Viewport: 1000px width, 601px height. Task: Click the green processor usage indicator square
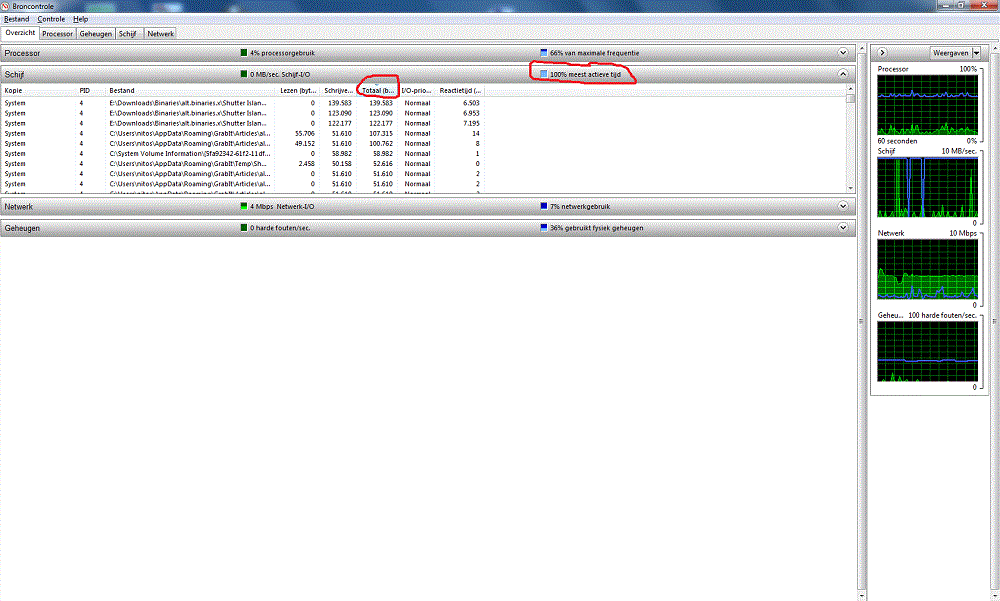(x=244, y=53)
